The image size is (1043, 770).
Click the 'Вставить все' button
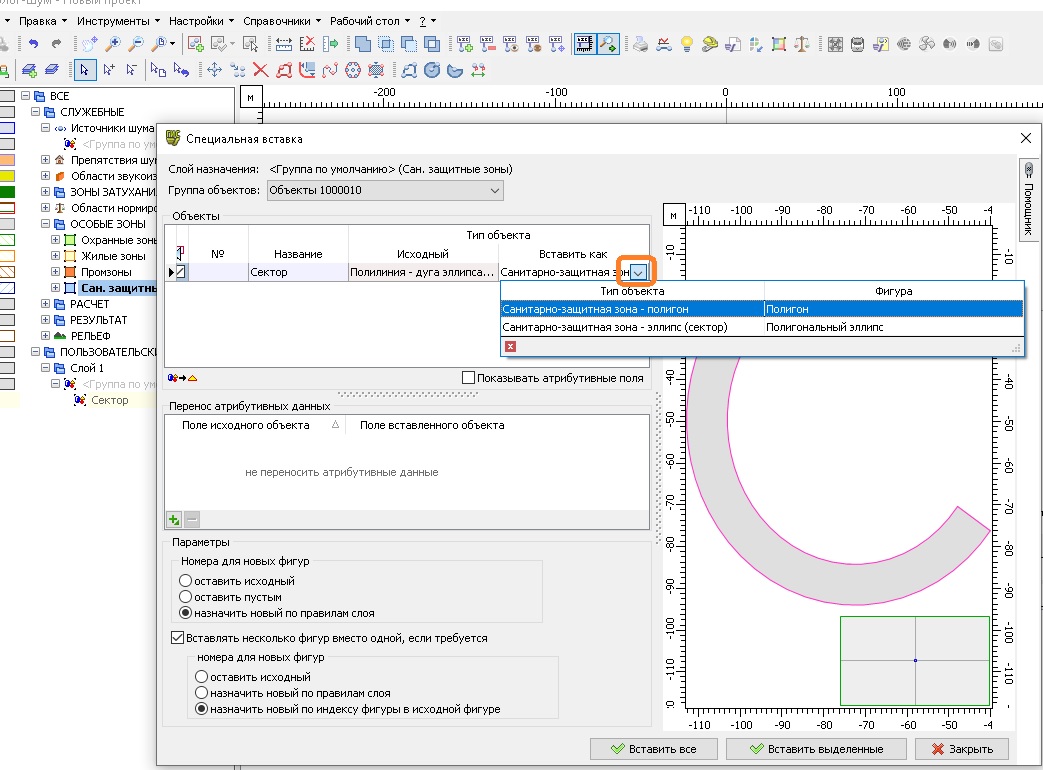654,749
